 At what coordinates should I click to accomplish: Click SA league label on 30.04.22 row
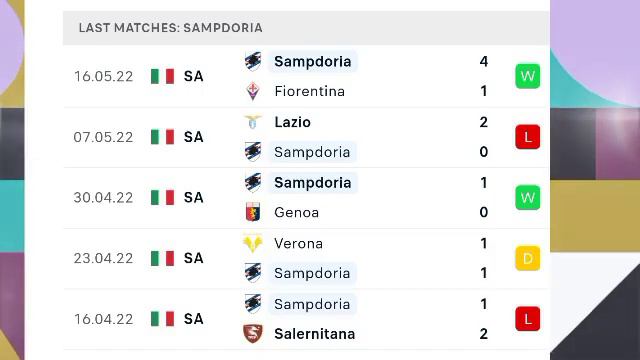(x=193, y=198)
